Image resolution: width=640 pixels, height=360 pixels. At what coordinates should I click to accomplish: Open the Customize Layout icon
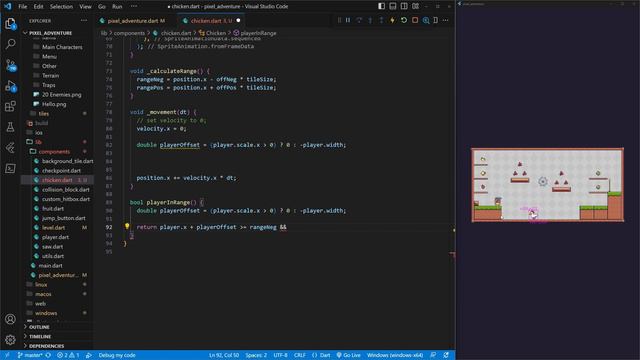(x=416, y=6)
